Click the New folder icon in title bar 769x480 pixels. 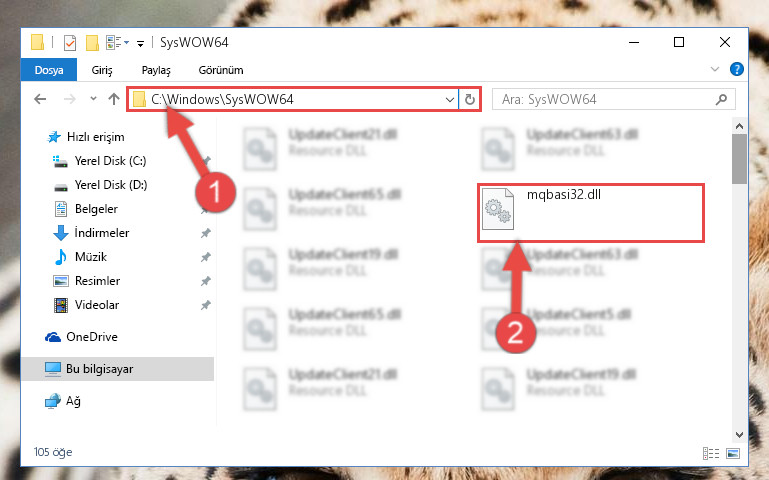(92, 43)
